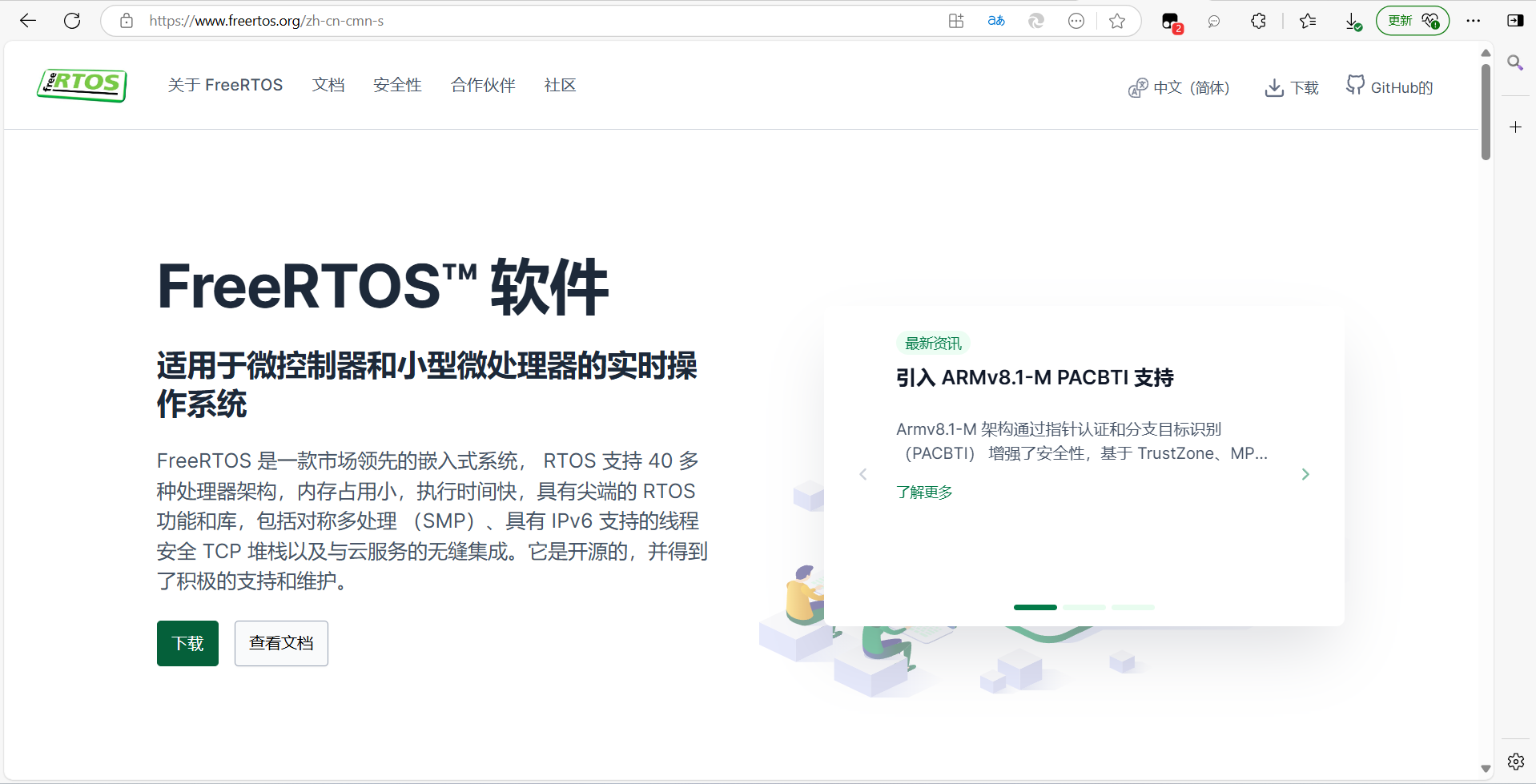
Task: Open the GitHub repository icon
Action: (1357, 86)
